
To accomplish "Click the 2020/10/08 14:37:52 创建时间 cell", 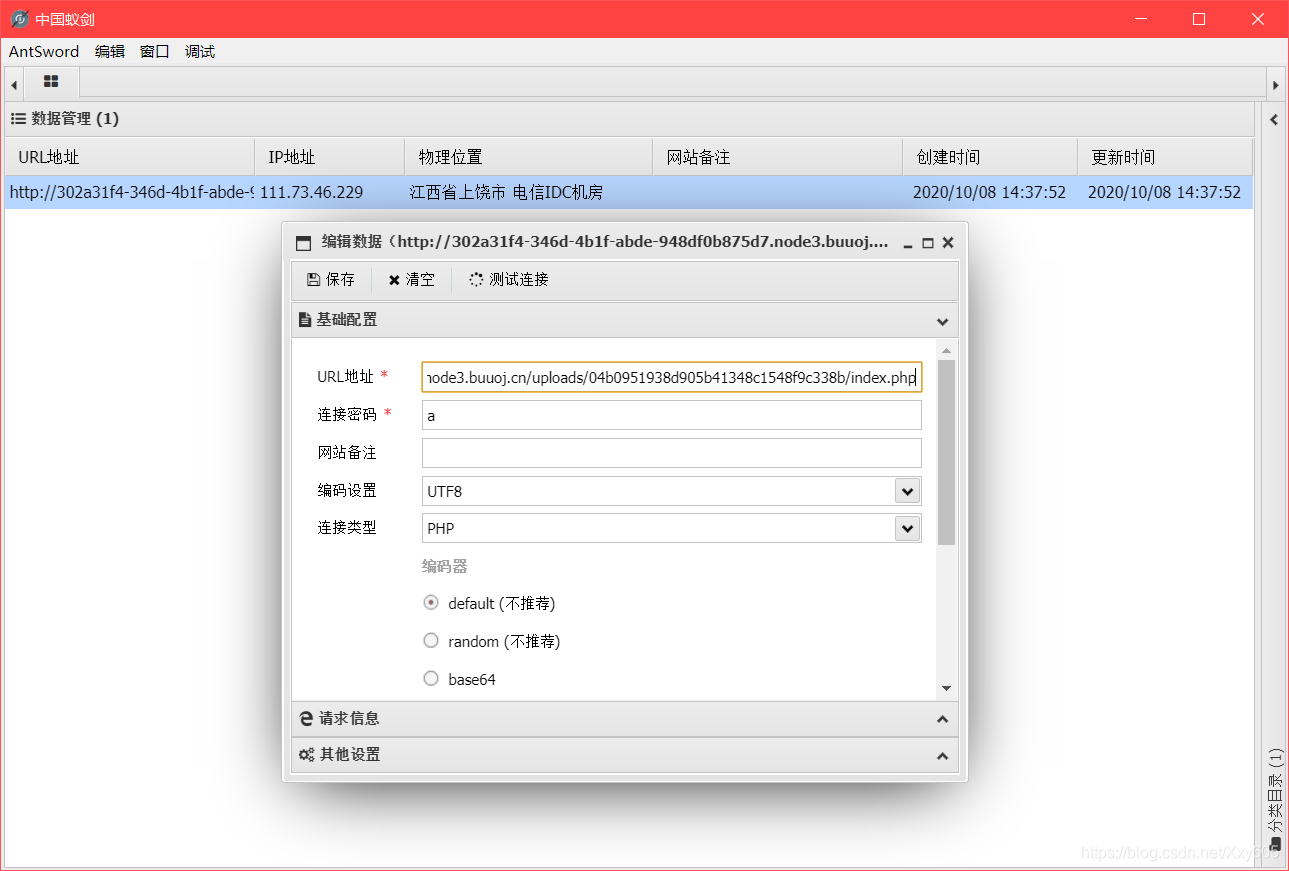I will pos(989,192).
